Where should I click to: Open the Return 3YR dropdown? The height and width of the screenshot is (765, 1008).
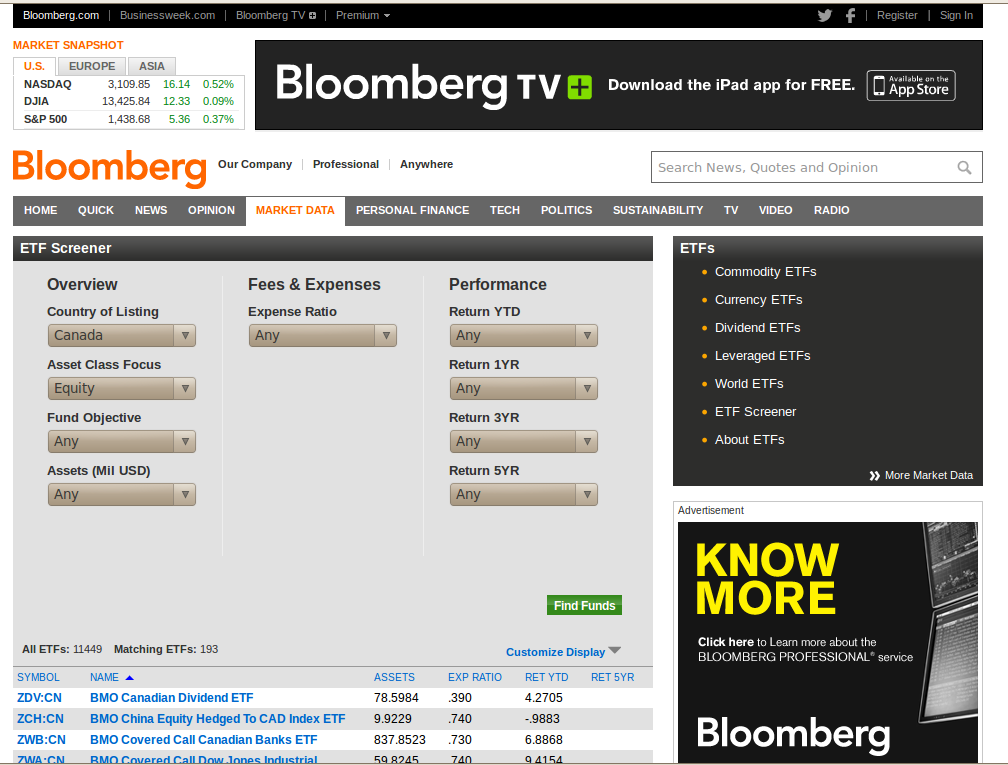pos(524,442)
